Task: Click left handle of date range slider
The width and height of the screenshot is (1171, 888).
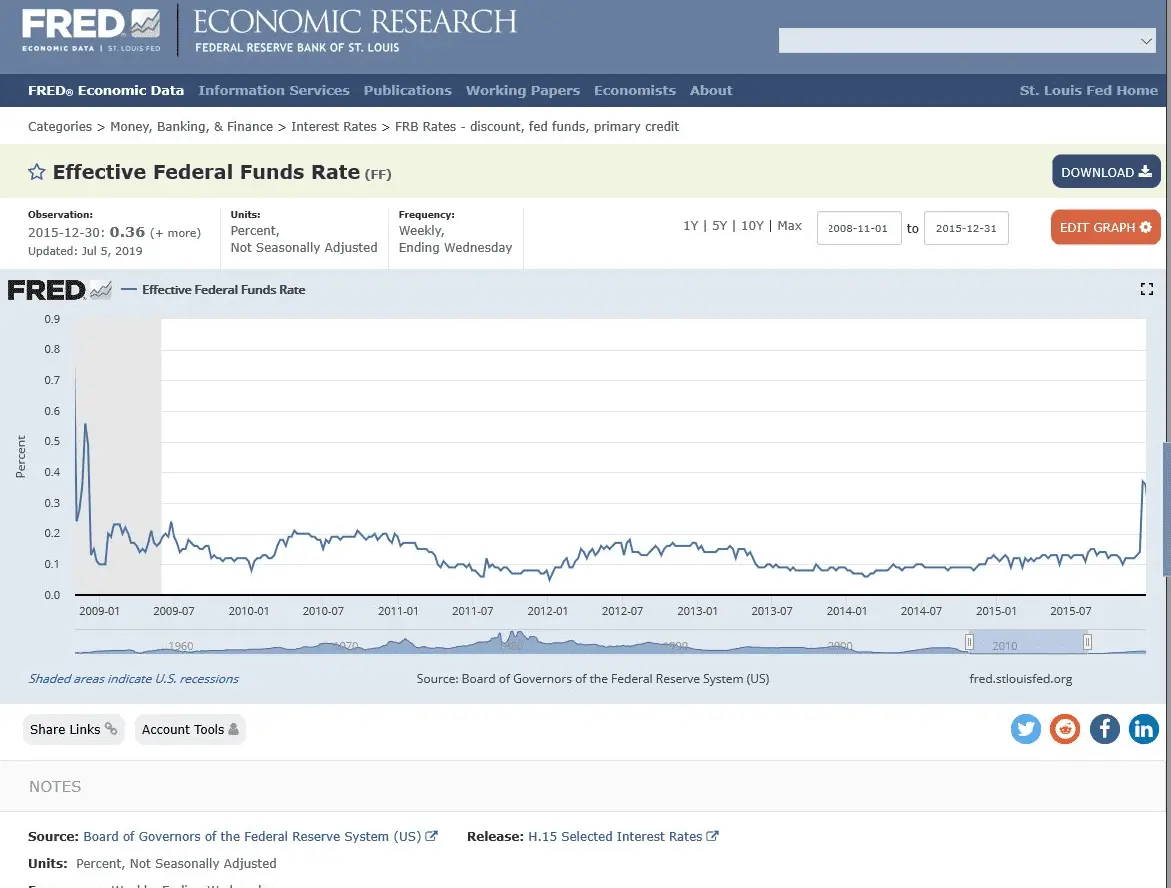Action: [x=968, y=642]
